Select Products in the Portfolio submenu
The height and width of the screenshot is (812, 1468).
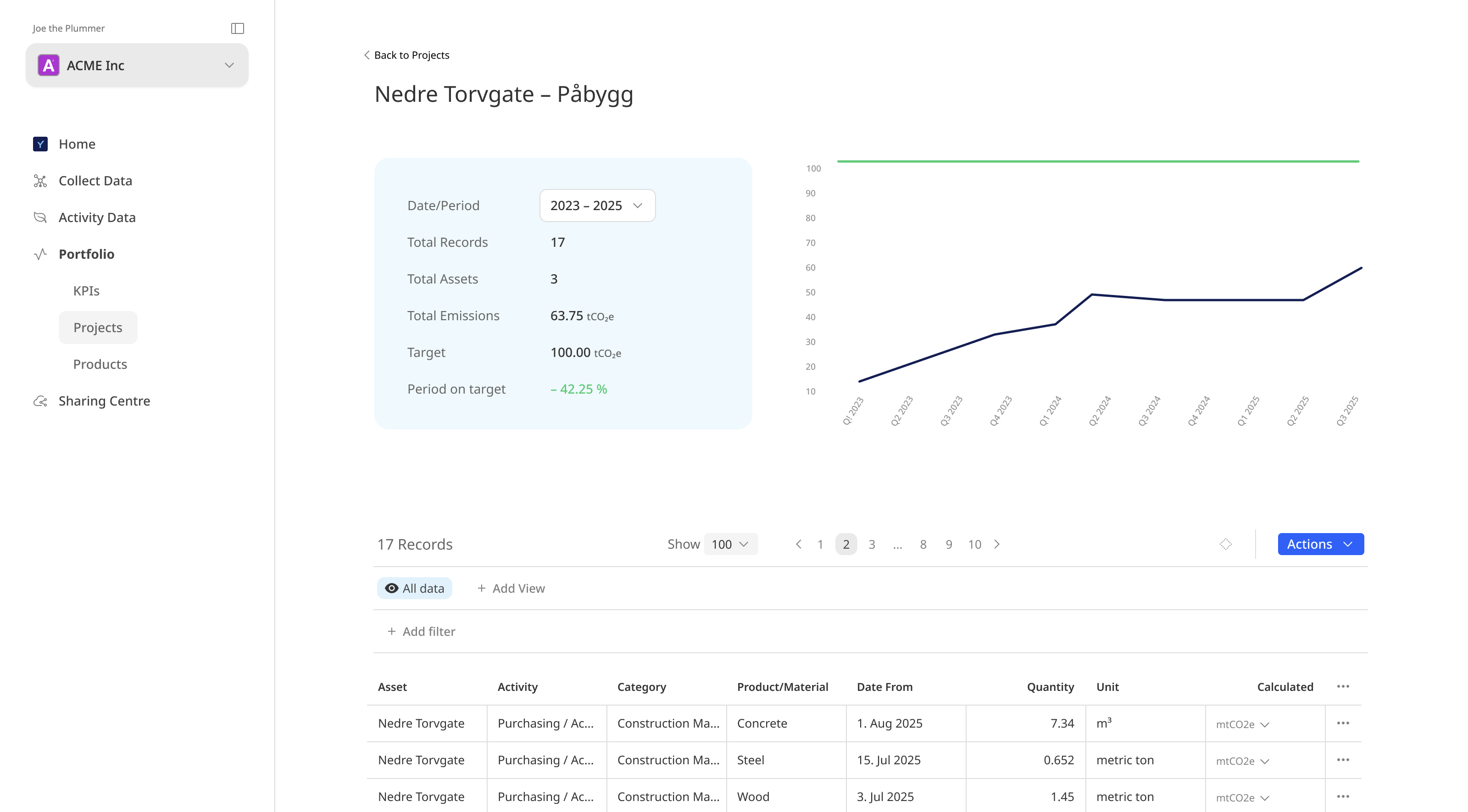pyautogui.click(x=100, y=364)
